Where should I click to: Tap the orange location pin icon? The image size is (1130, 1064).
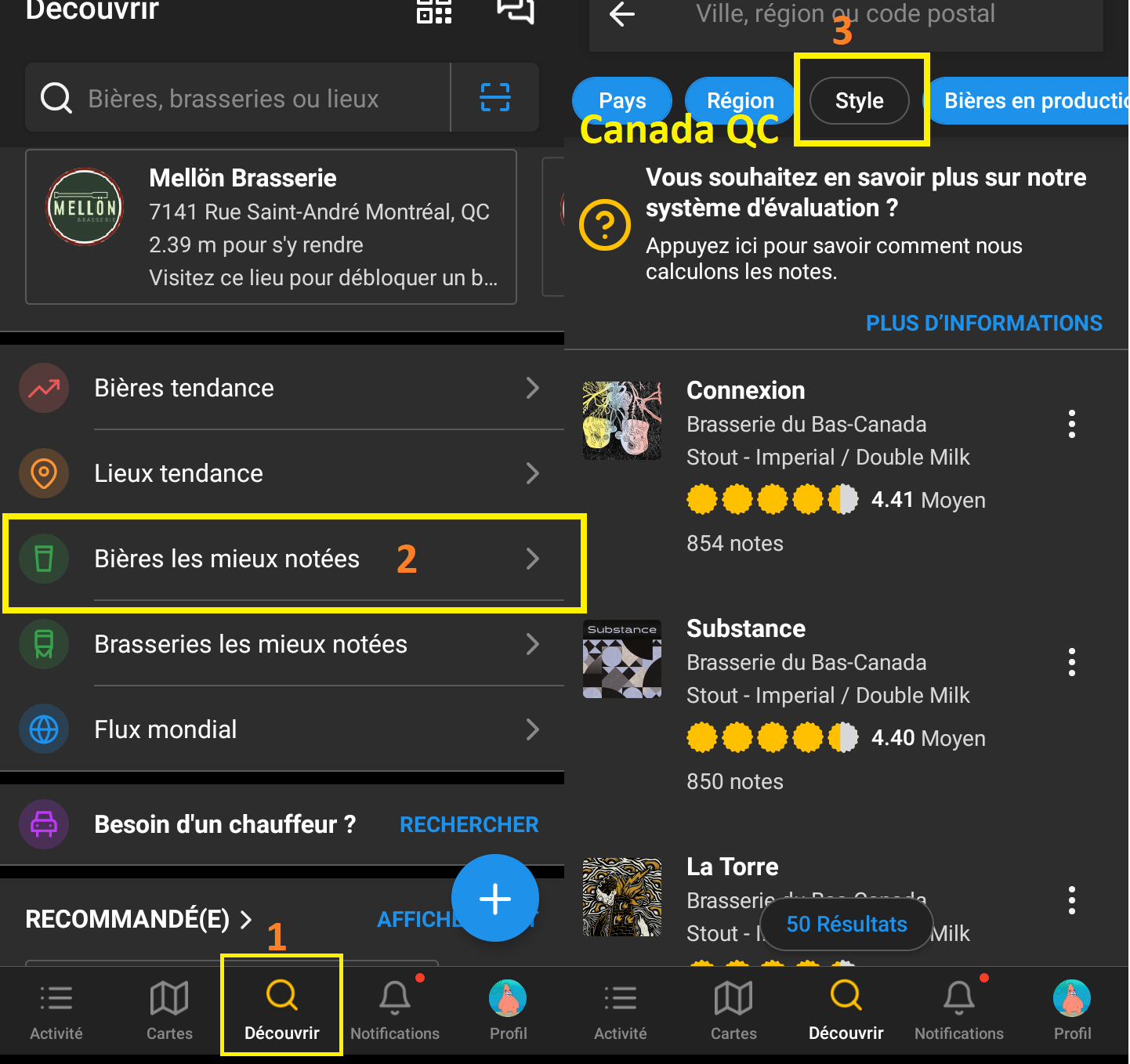coord(44,473)
